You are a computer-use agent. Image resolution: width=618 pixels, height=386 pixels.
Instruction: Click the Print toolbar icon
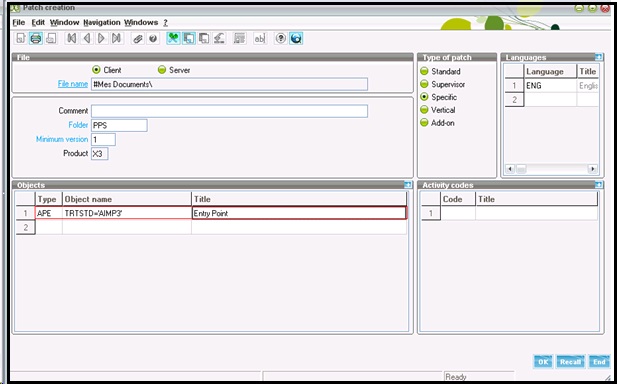[x=36, y=38]
